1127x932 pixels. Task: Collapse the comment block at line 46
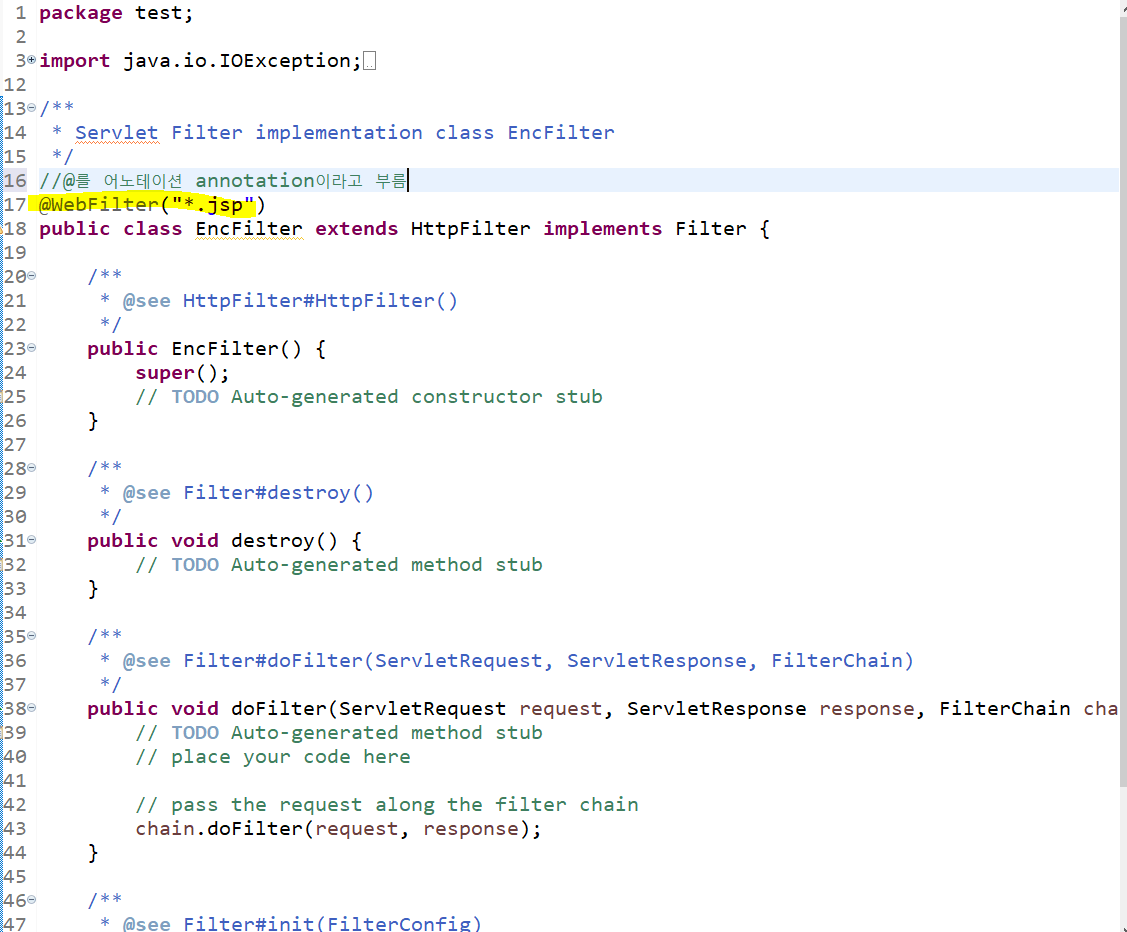pos(32,900)
